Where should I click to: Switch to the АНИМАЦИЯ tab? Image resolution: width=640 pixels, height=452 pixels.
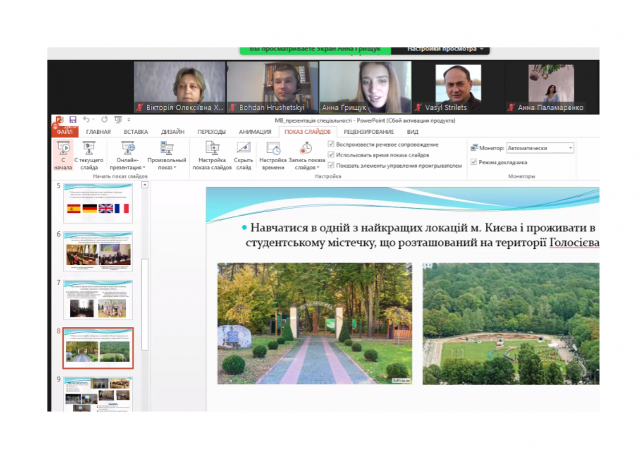coord(255,131)
